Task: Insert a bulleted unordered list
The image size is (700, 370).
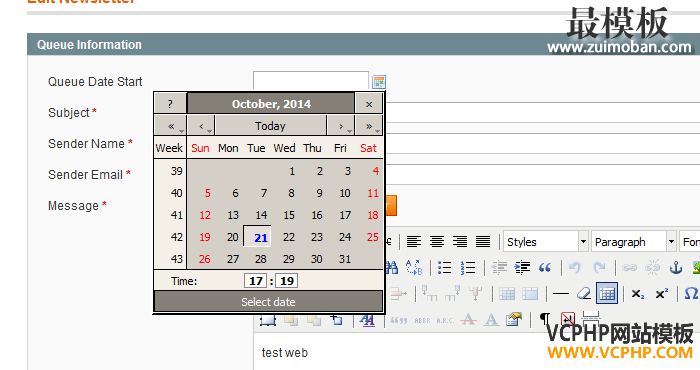Action: click(x=444, y=267)
